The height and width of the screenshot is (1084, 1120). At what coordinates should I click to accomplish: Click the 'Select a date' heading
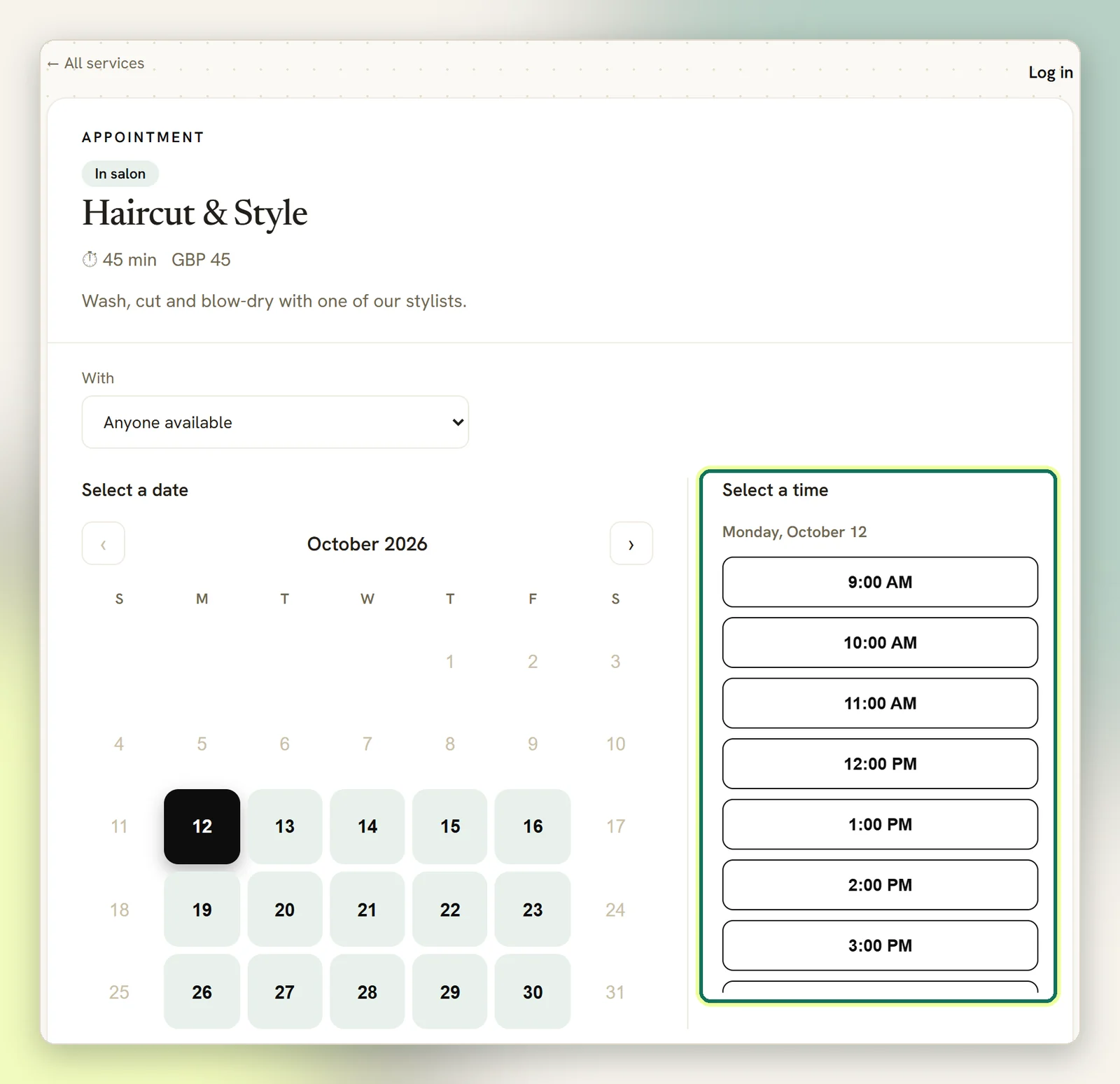pos(135,490)
